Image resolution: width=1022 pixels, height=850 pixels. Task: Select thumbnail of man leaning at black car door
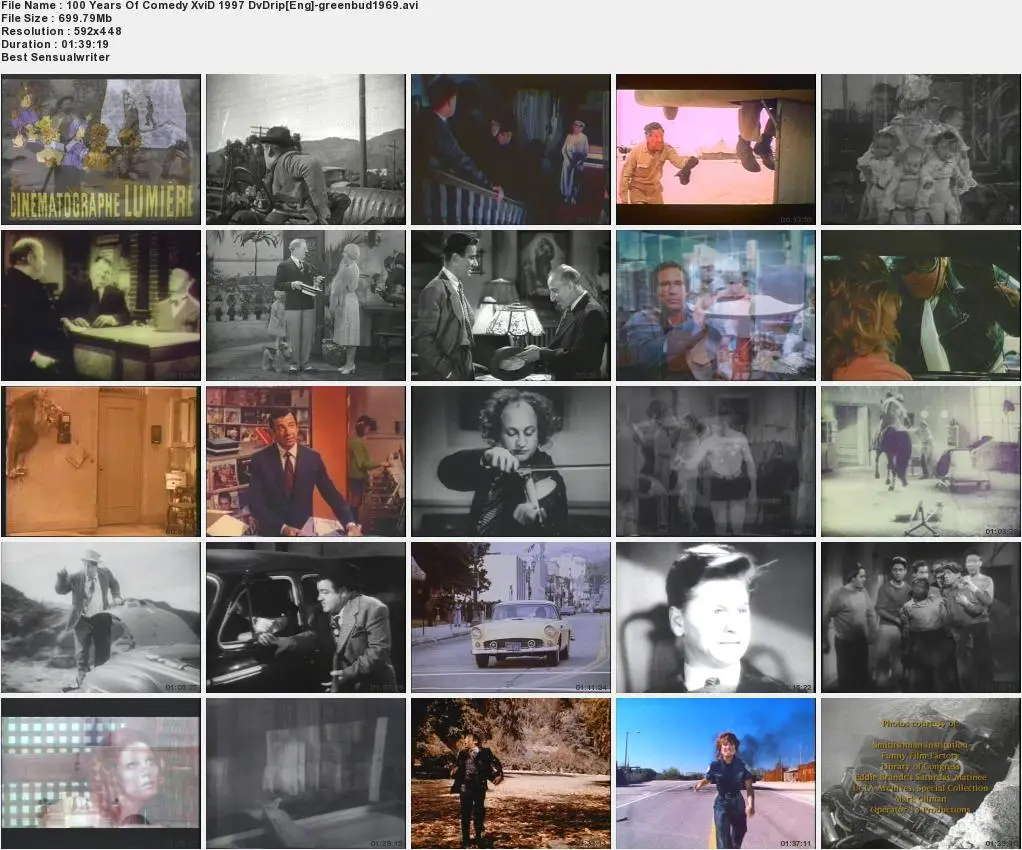306,617
